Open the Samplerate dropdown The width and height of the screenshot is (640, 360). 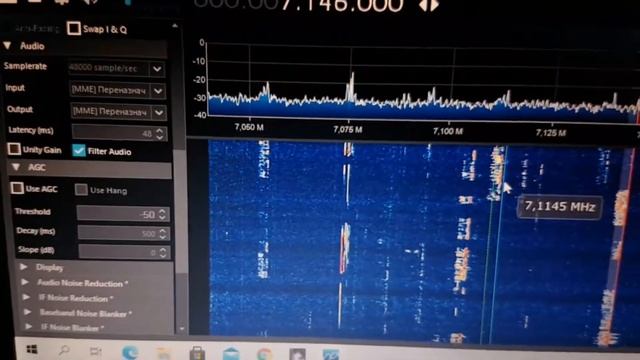tap(158, 69)
